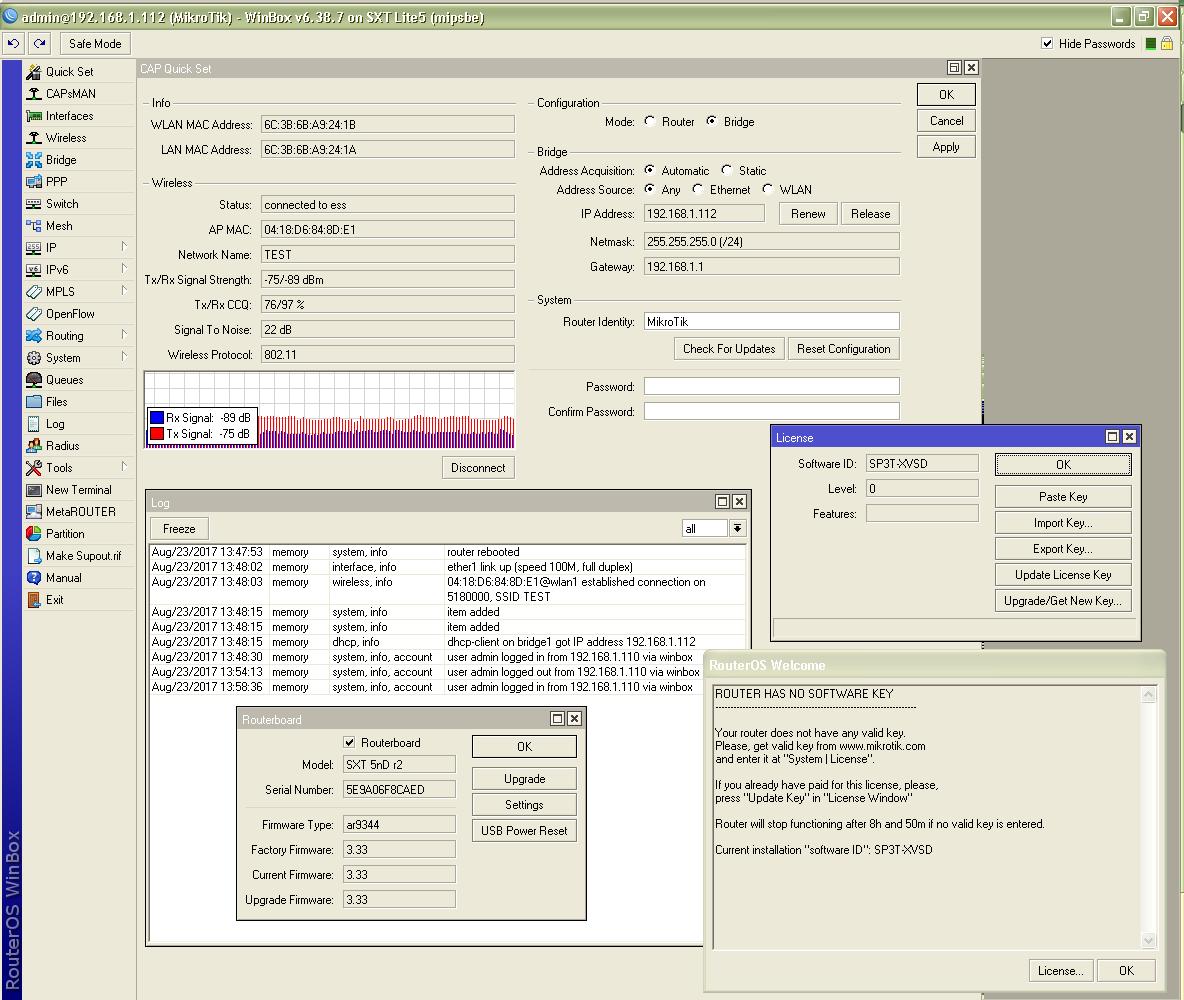Open the log topic filter dropdown
This screenshot has height=1000, width=1184.
[x=737, y=529]
